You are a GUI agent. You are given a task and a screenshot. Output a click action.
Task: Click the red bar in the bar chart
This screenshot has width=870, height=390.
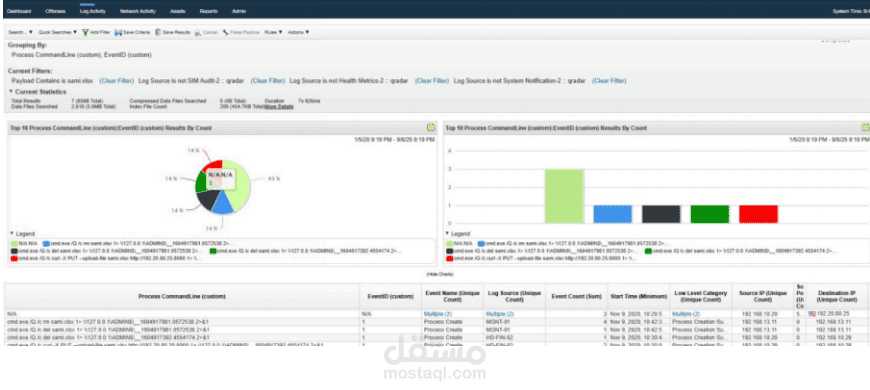[758, 214]
